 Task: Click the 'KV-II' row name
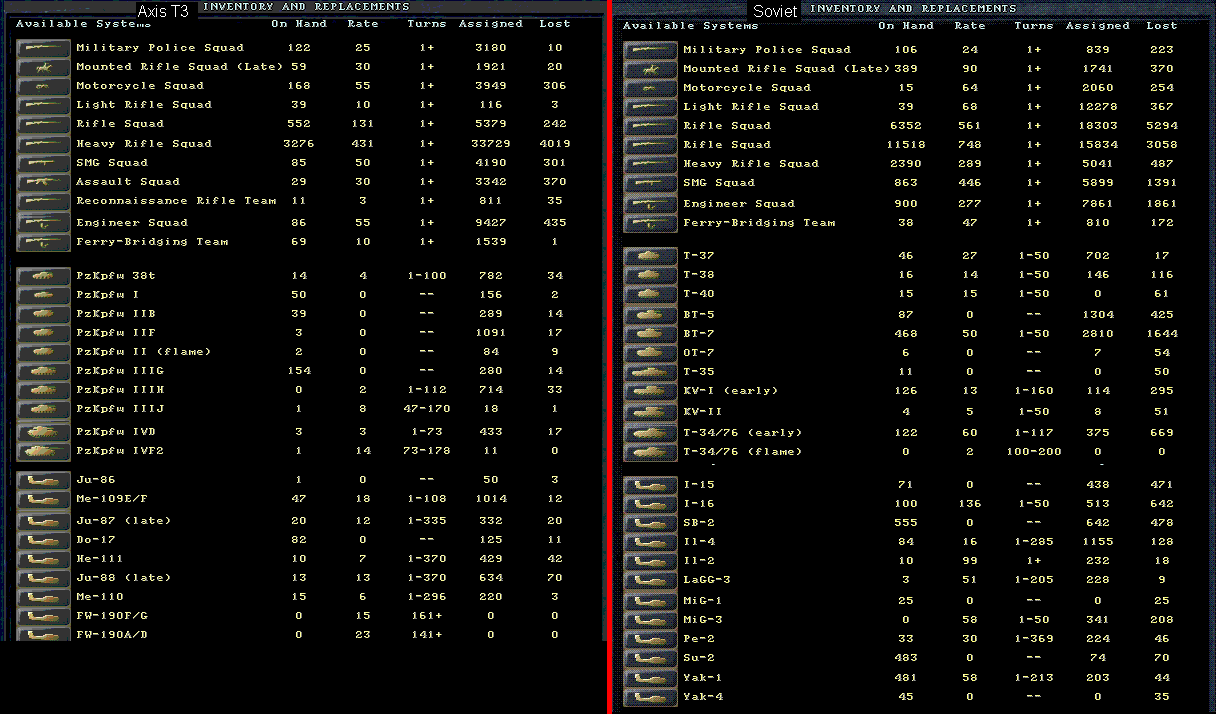pos(703,410)
